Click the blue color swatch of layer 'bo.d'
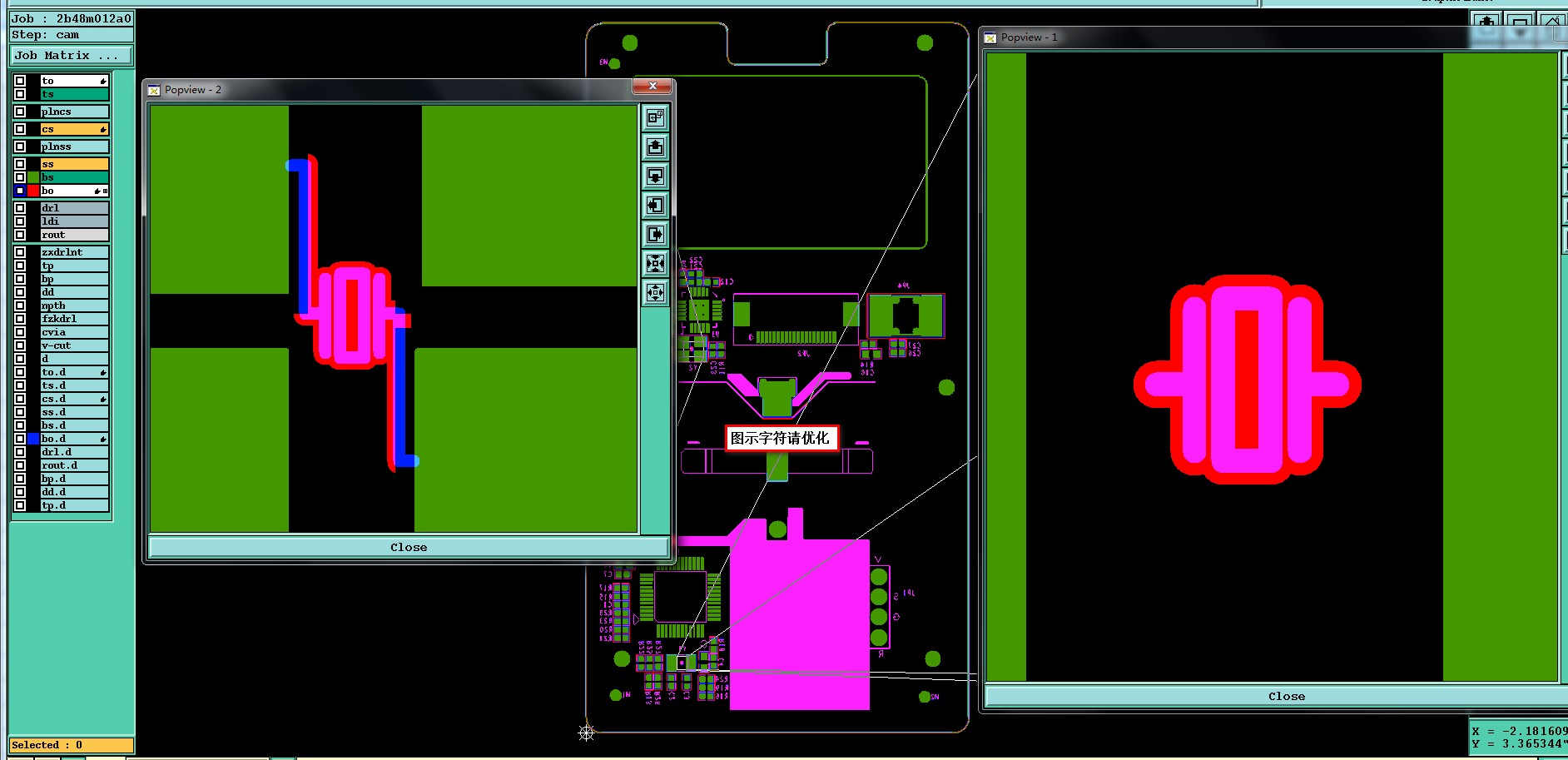 click(33, 439)
